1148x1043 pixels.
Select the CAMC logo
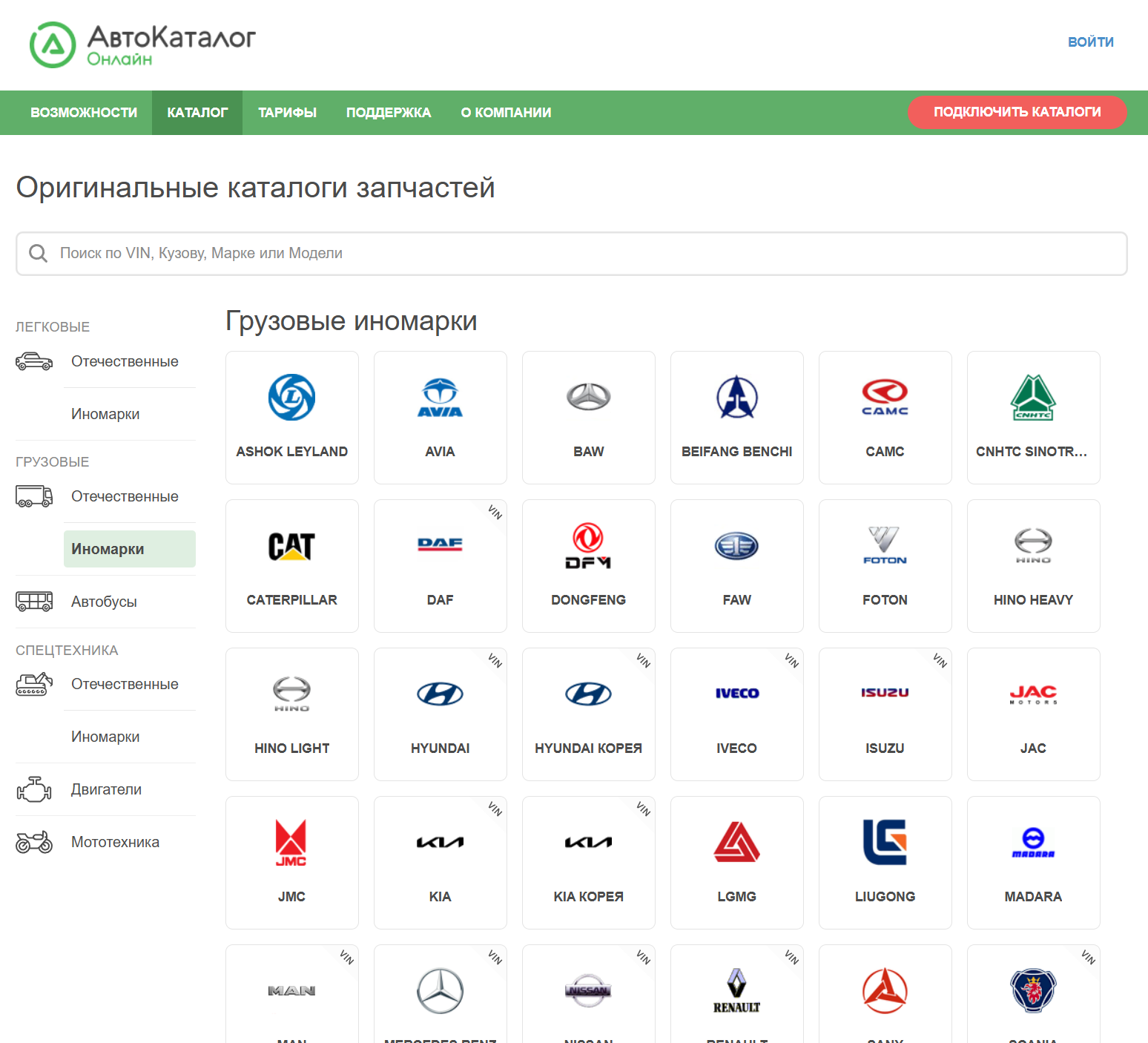(x=885, y=397)
